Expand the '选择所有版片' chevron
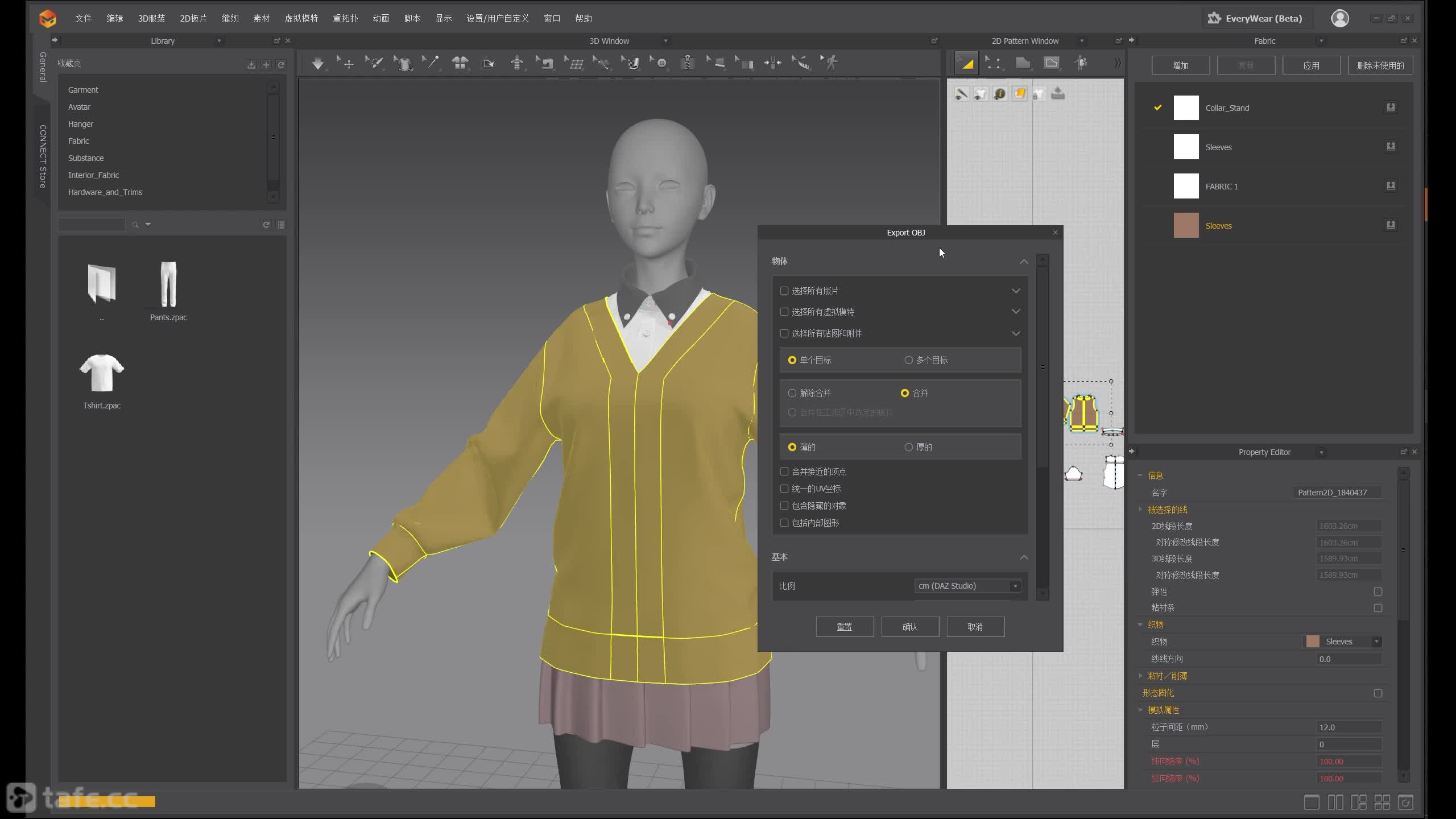Viewport: 1456px width, 819px height. [x=1016, y=291]
